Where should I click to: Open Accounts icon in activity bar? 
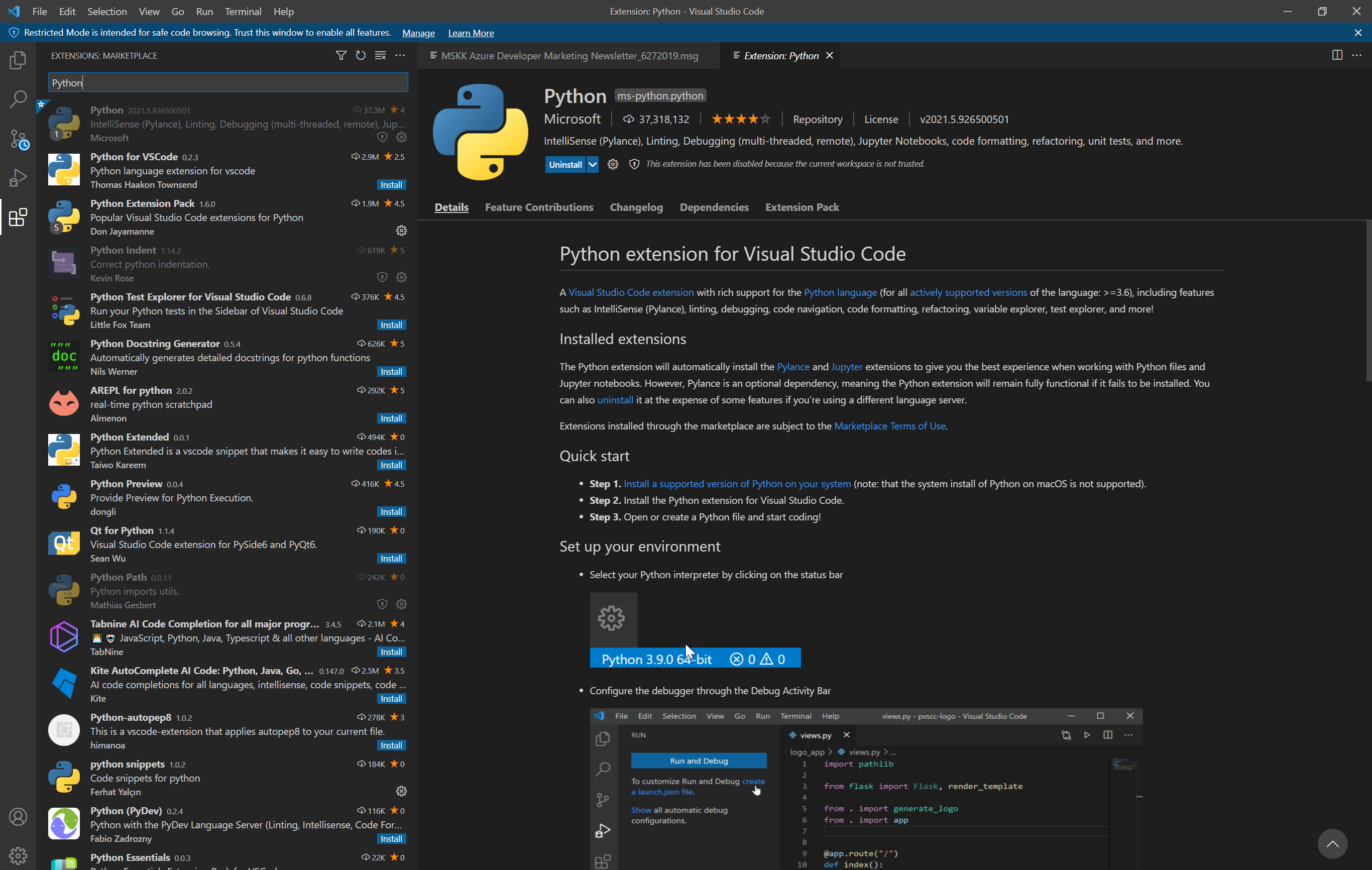(x=18, y=816)
